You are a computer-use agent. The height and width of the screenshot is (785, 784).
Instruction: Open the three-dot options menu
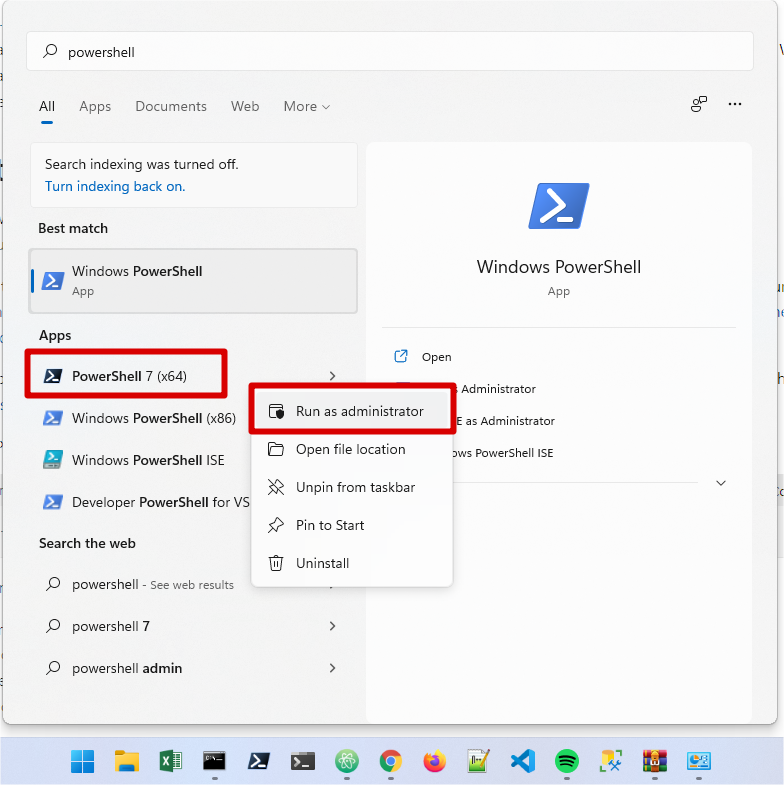[x=734, y=104]
